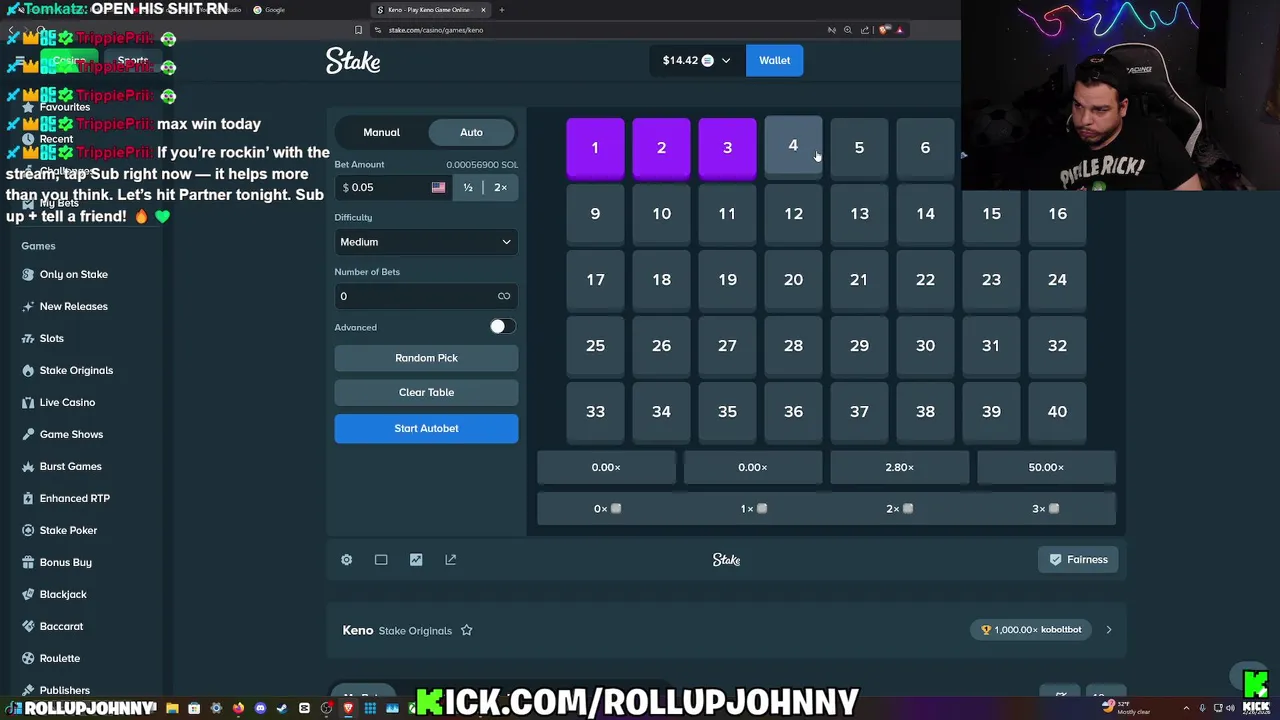The image size is (1280, 720).
Task: Open the Difficulty Medium dropdown
Action: pos(426,242)
